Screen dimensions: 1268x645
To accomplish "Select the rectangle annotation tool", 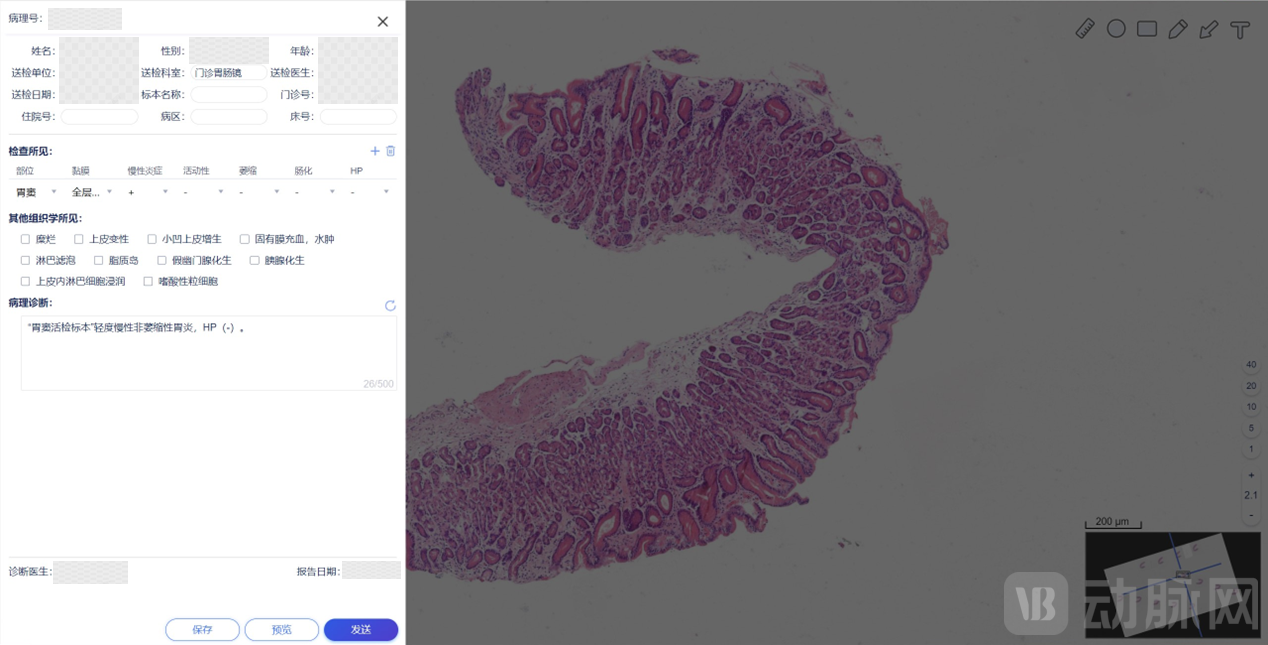I will coord(1147,29).
